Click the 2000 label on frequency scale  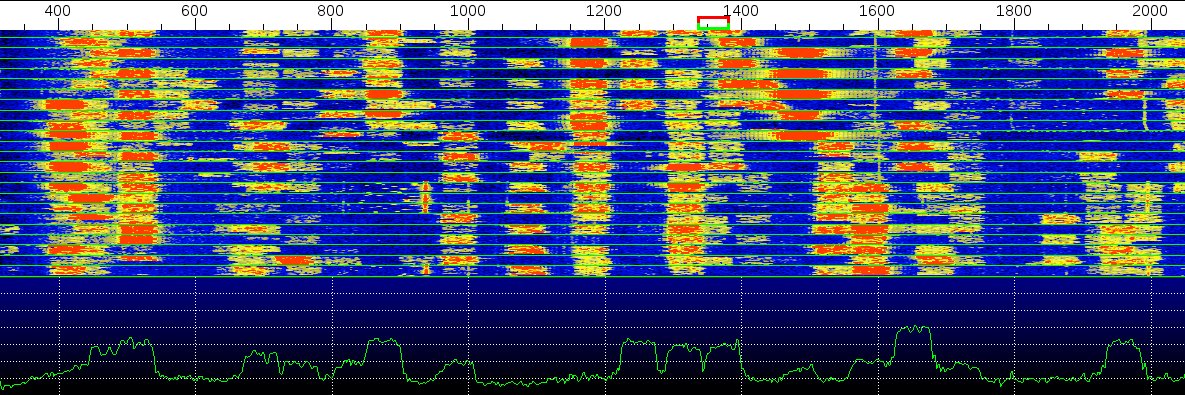coord(1150,11)
